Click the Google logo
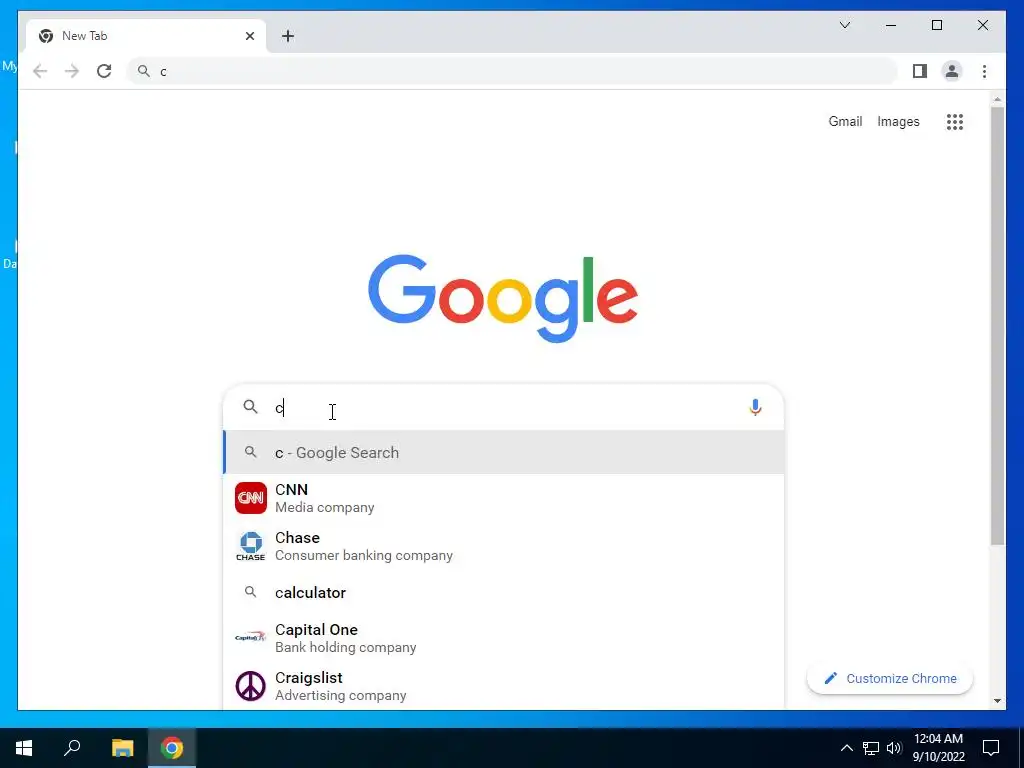1024x768 pixels. tap(503, 298)
